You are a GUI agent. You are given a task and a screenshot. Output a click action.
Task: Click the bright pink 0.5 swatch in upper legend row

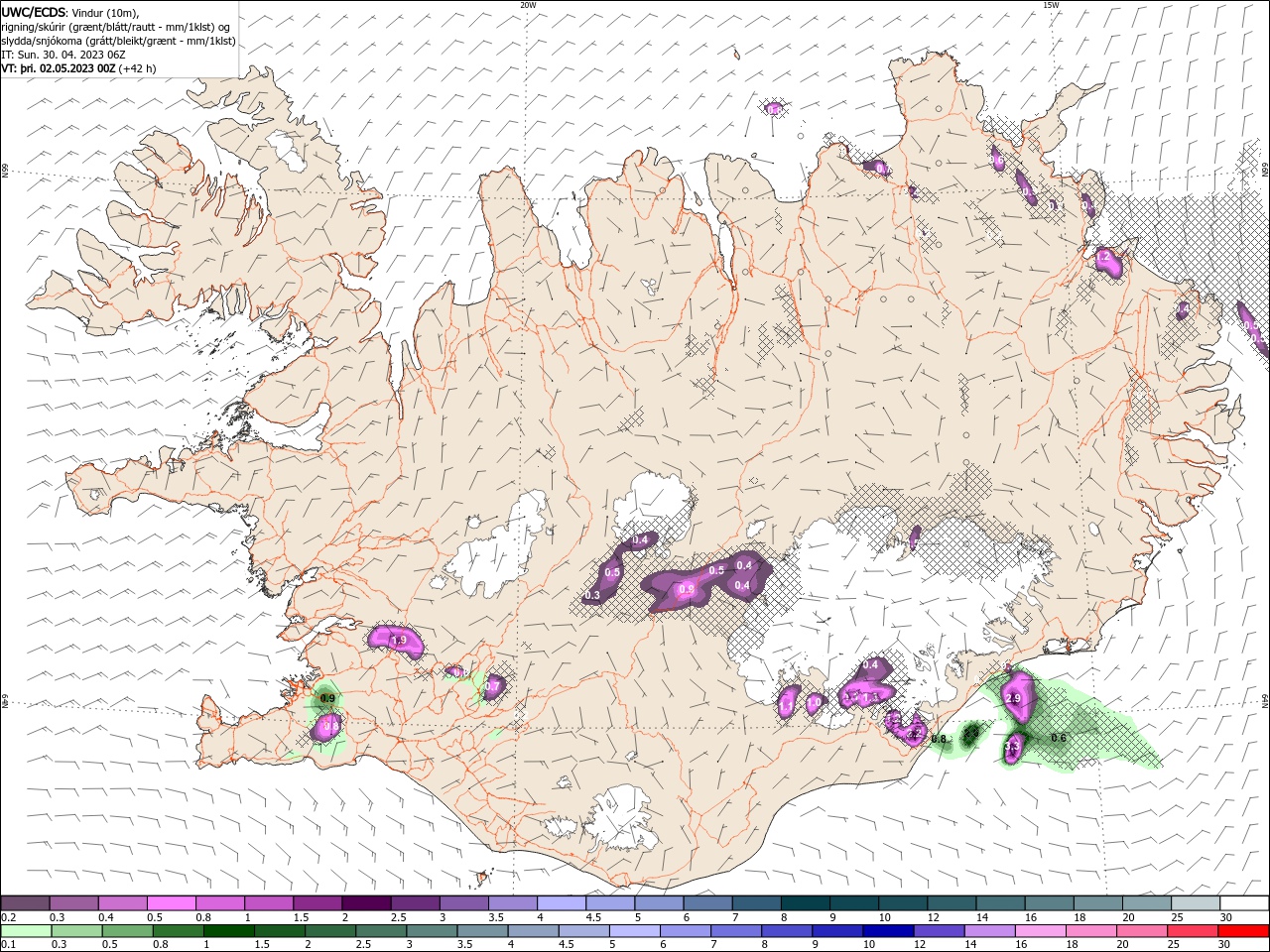(171, 903)
